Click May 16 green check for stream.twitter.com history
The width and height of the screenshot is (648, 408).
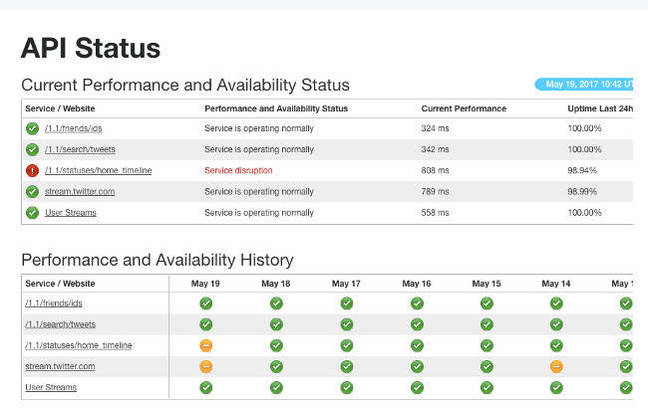coord(417,366)
